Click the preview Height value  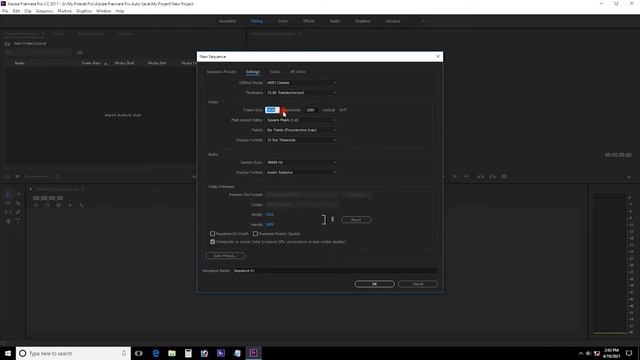tap(269, 224)
